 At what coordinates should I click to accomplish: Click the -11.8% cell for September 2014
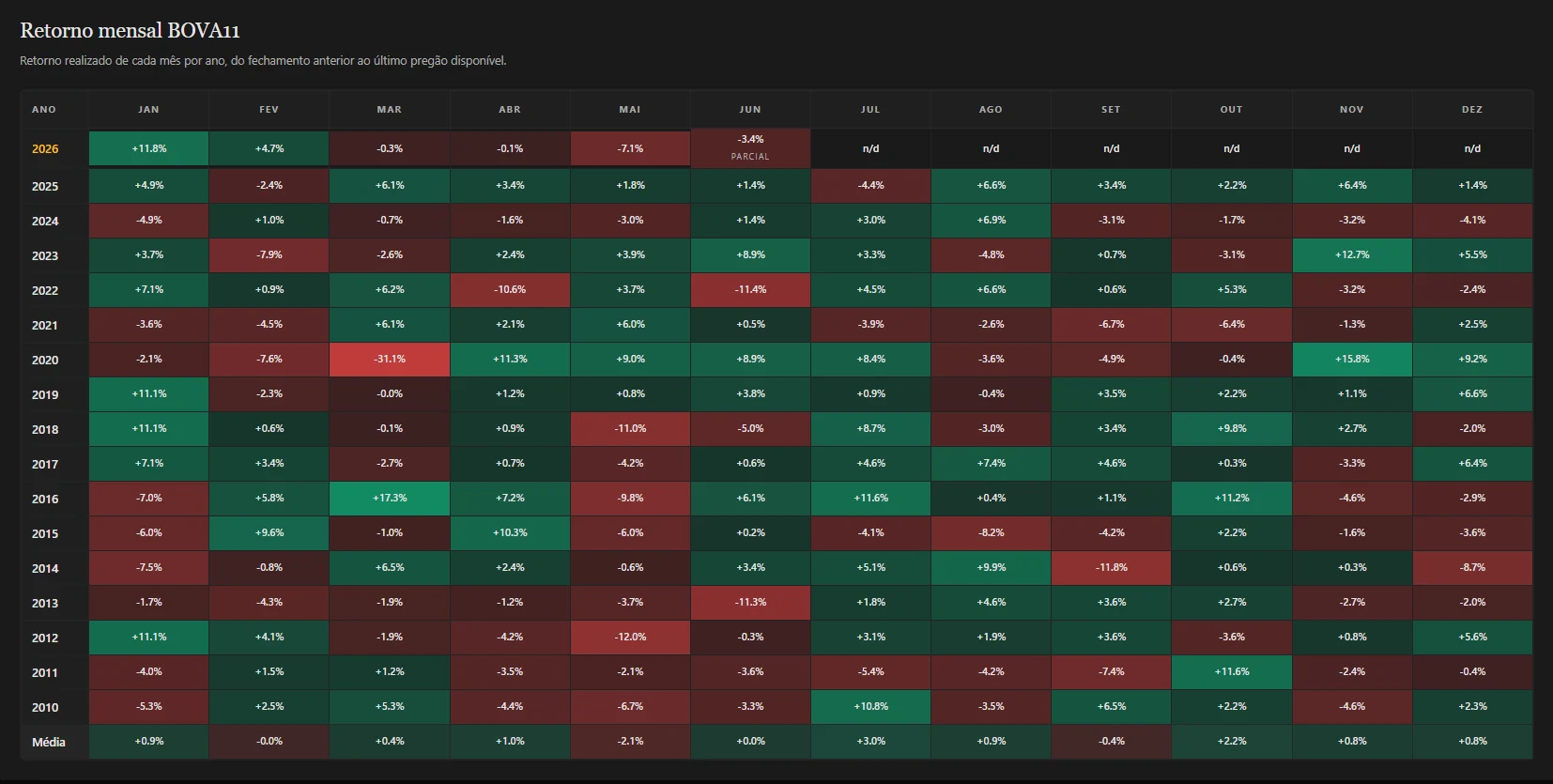1111,567
